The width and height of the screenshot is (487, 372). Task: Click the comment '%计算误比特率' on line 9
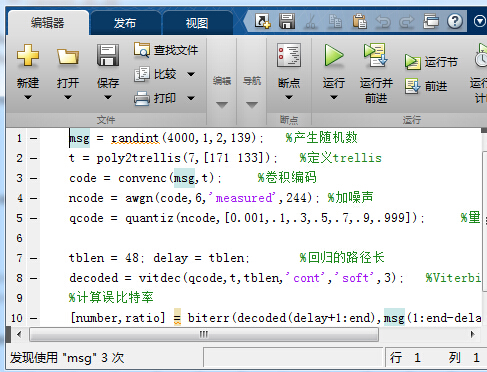pyautogui.click(x=111, y=297)
